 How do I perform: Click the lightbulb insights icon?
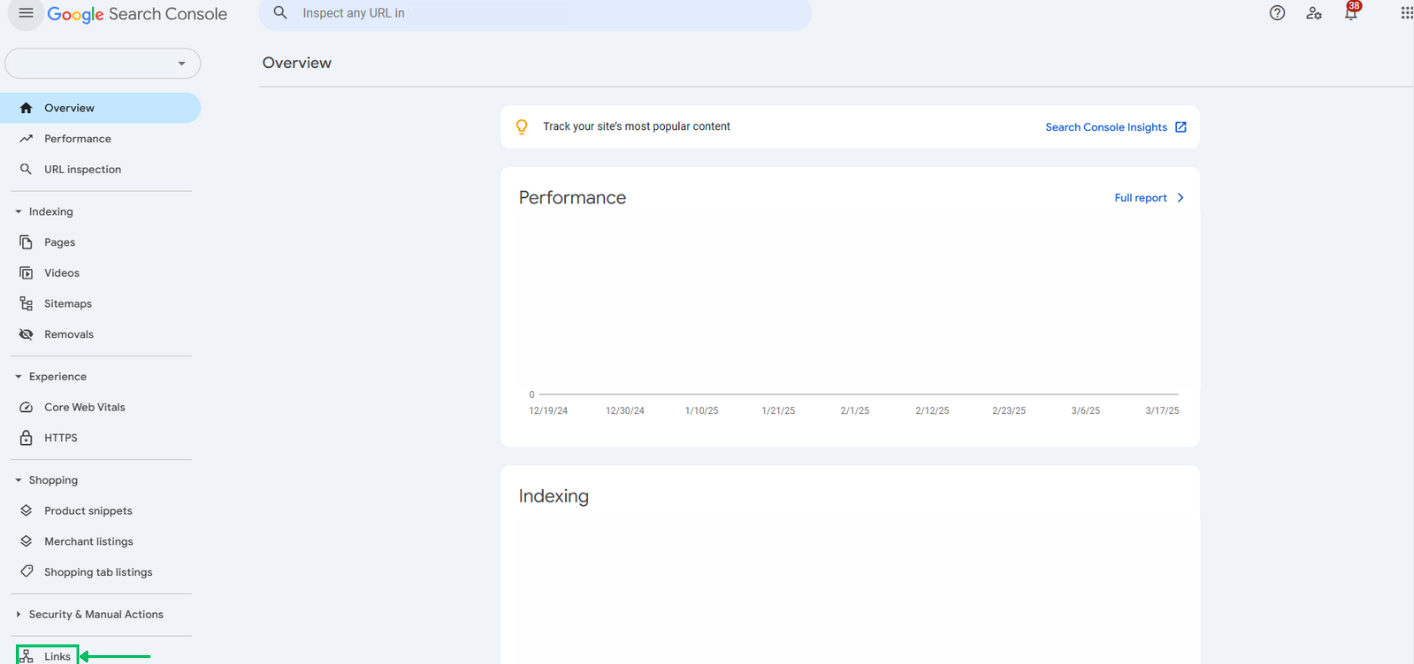(521, 127)
